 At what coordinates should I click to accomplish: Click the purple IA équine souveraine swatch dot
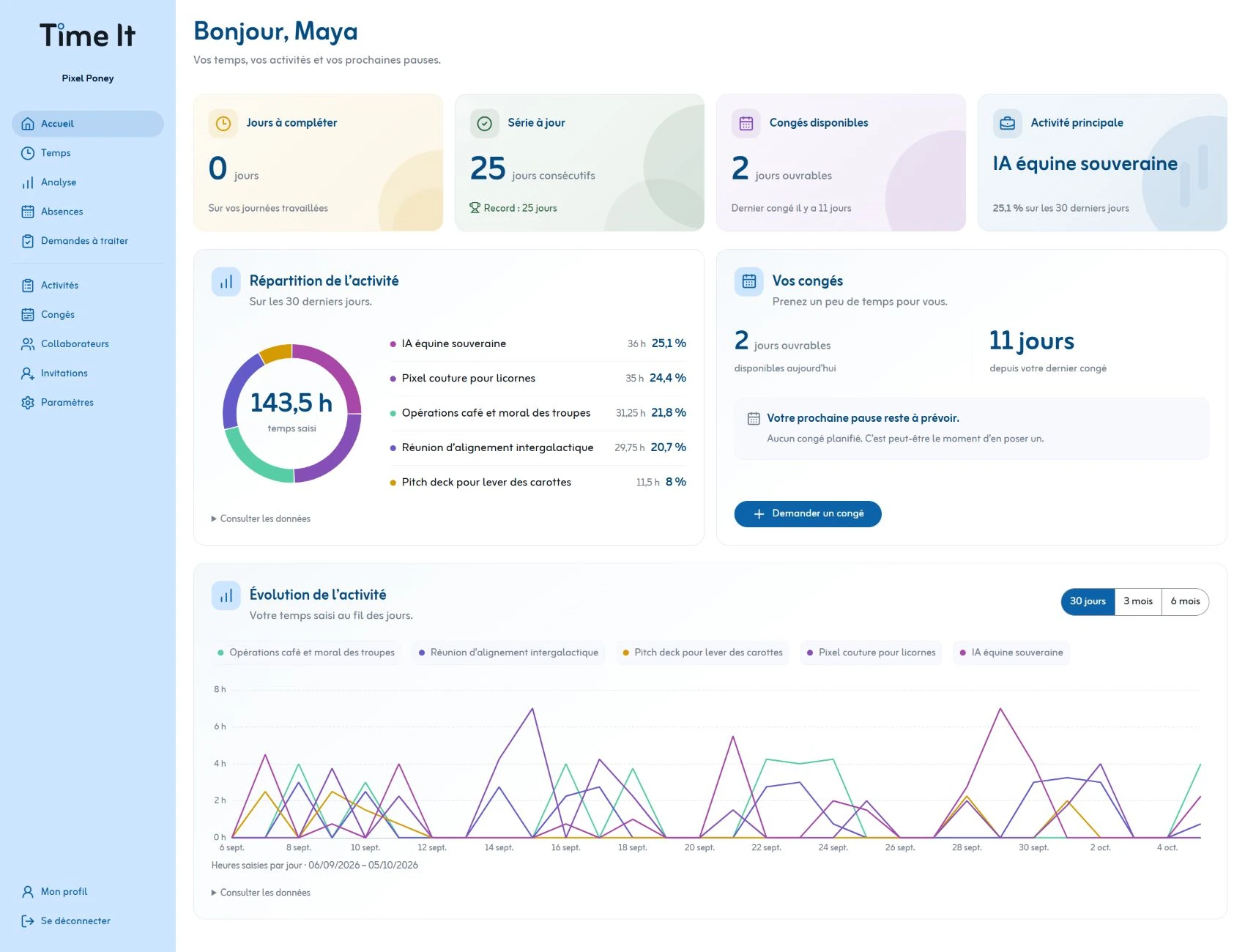click(393, 344)
